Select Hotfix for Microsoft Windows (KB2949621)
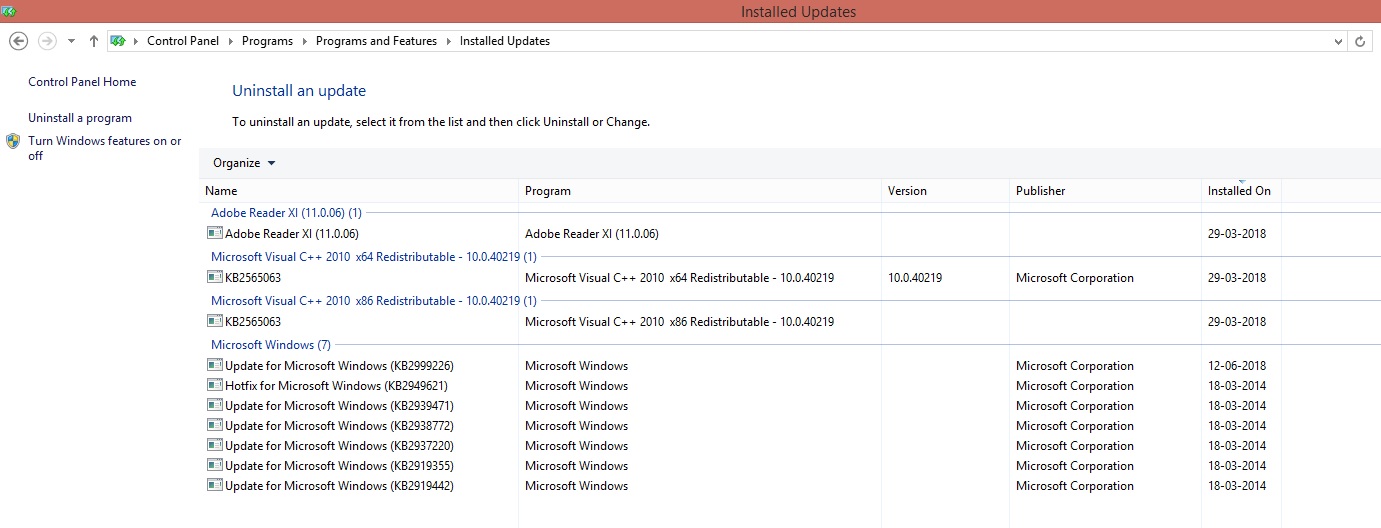 pos(336,385)
